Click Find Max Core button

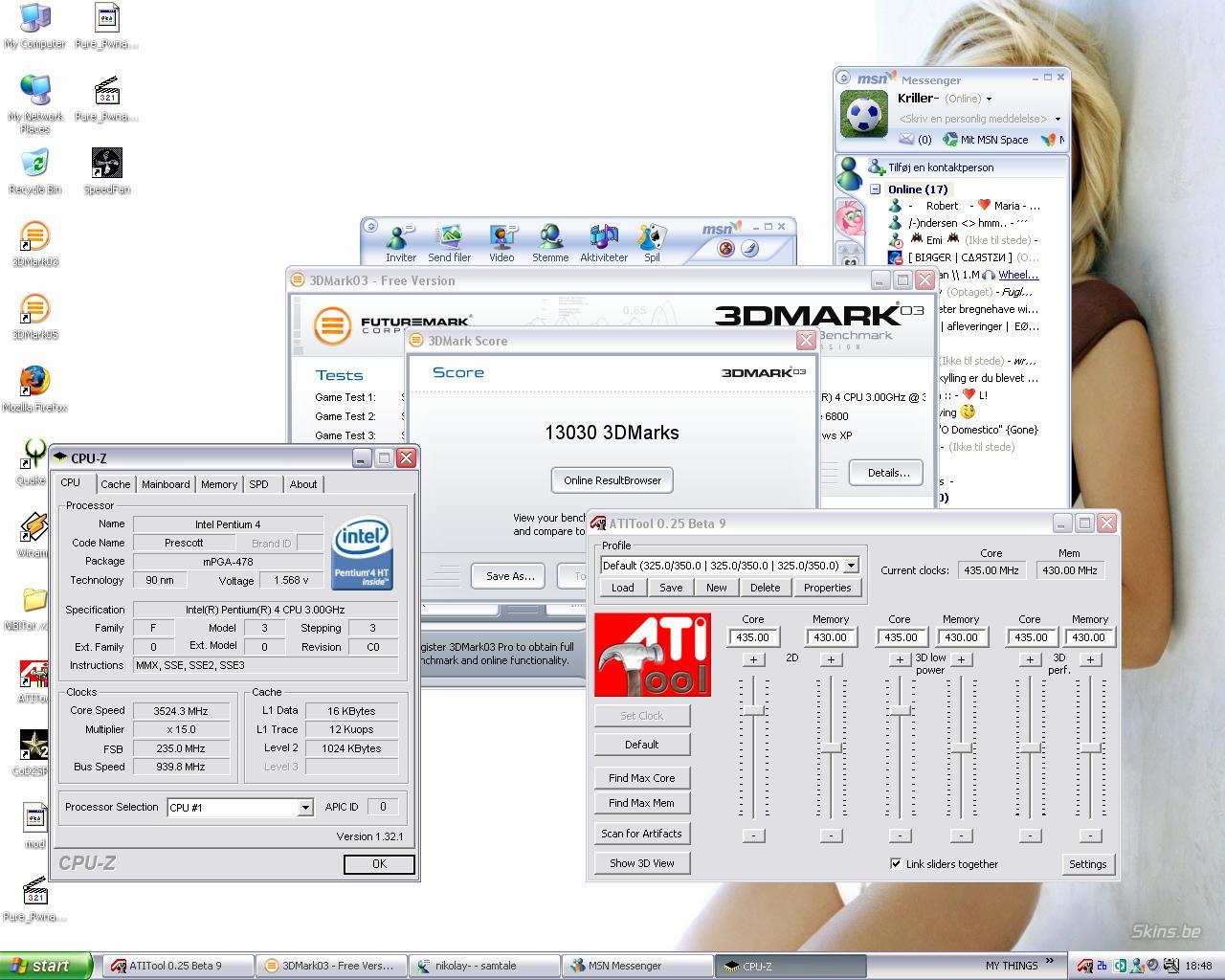(x=642, y=778)
